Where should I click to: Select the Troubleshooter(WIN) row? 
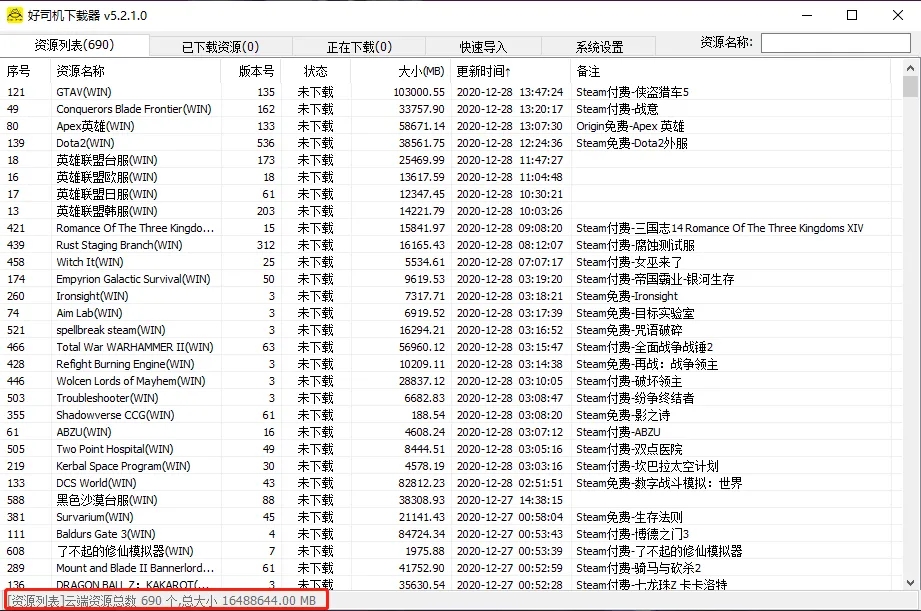[451, 399]
